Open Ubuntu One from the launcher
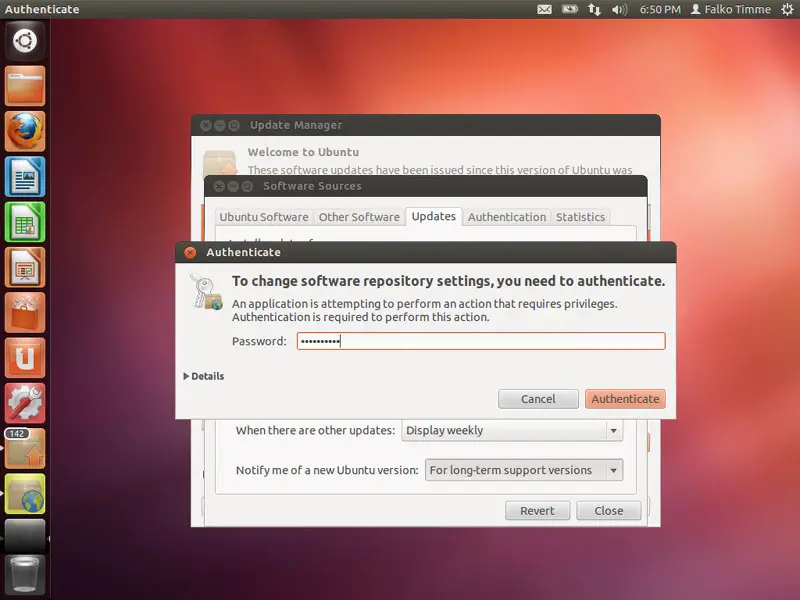The height and width of the screenshot is (600, 800). [x=24, y=358]
